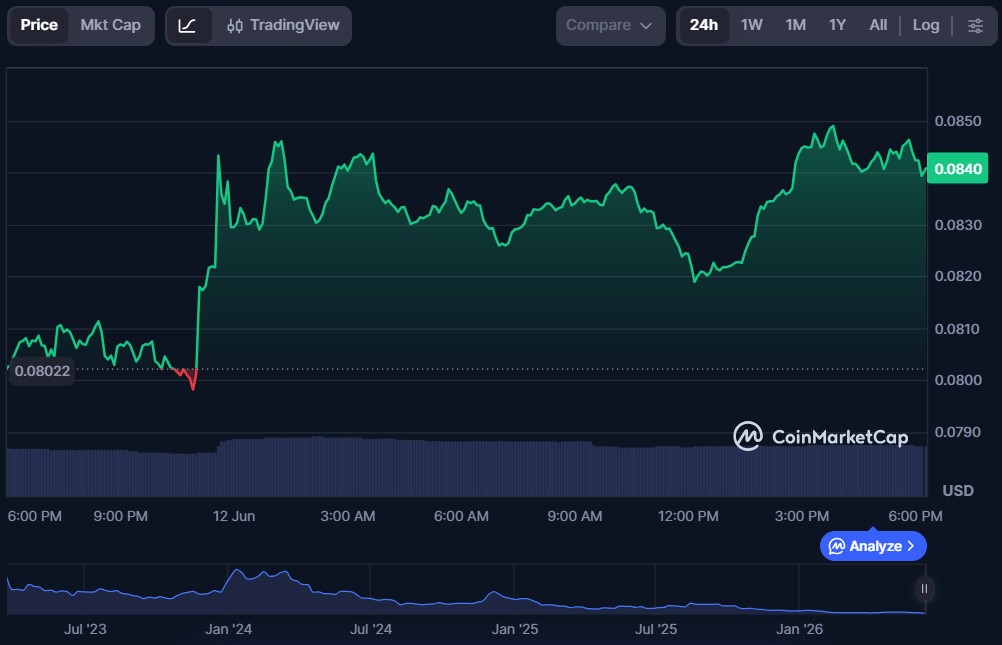
Task: Select the All time range
Action: pyautogui.click(x=878, y=25)
